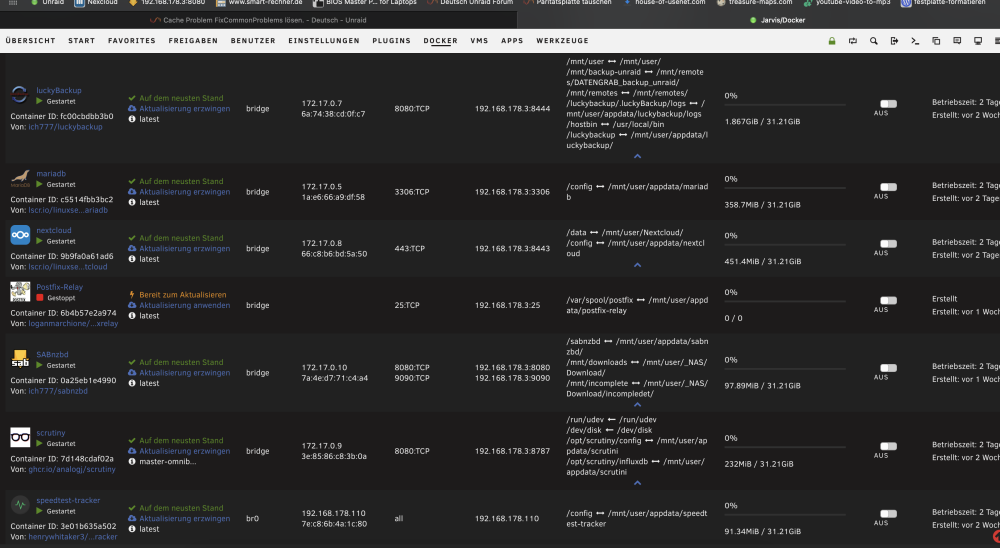Viewport: 1000px width, 548px height.
Task: Click the mariadb seal container icon
Action: [x=20, y=178]
